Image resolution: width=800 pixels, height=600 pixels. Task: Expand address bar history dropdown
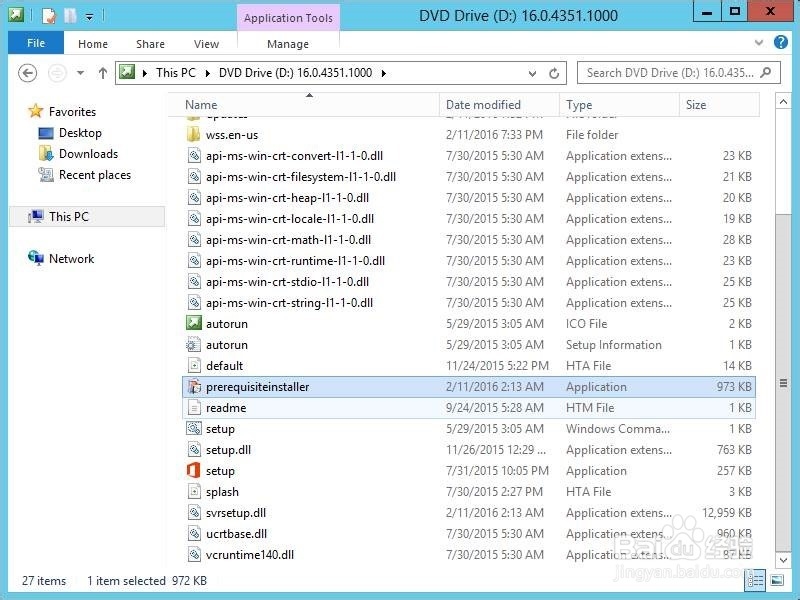pyautogui.click(x=533, y=73)
